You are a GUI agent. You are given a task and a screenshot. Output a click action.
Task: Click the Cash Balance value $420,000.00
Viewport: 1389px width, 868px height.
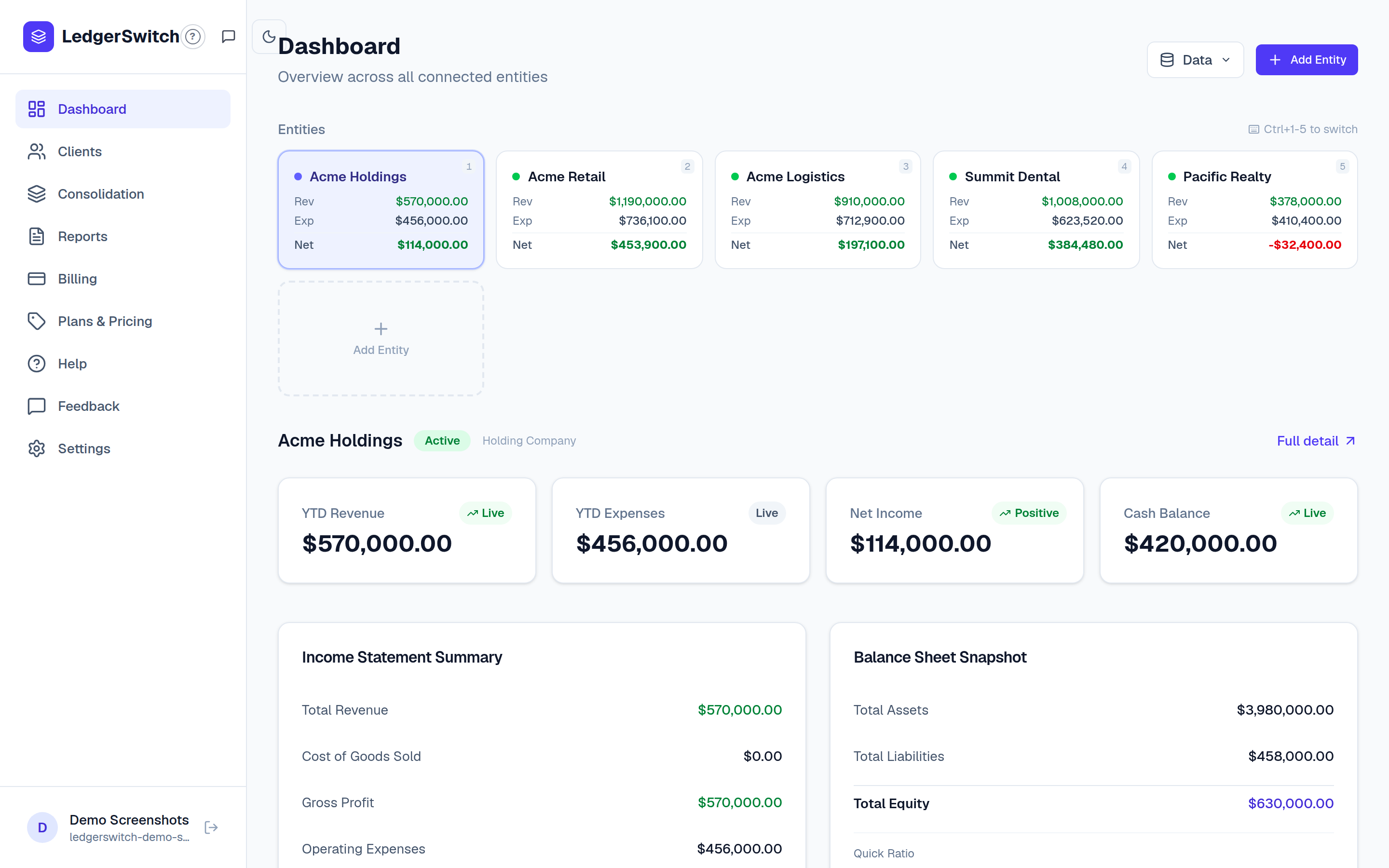point(1200,543)
